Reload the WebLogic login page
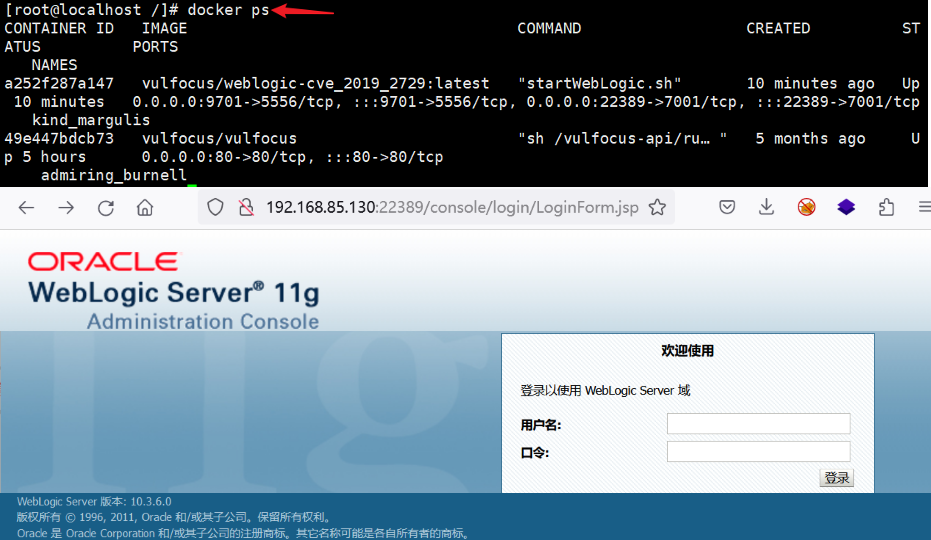The image size is (931, 540). pyautogui.click(x=106, y=207)
